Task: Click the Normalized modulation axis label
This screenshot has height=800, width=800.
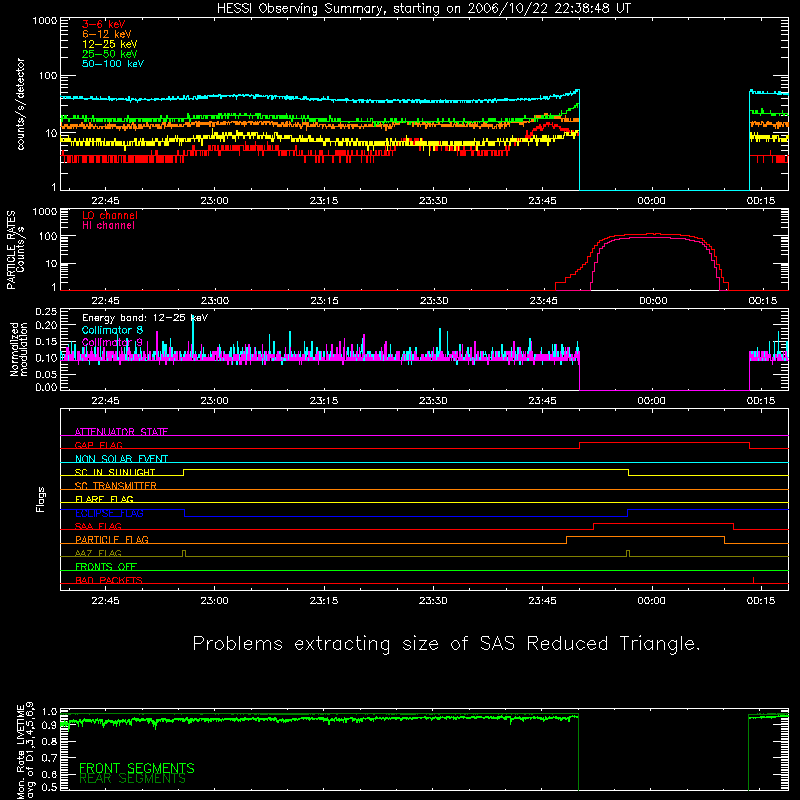Action: pos(18,349)
